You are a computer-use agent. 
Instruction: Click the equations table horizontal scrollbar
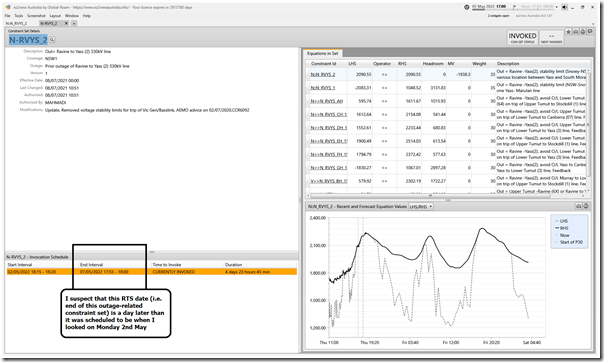[431, 195]
